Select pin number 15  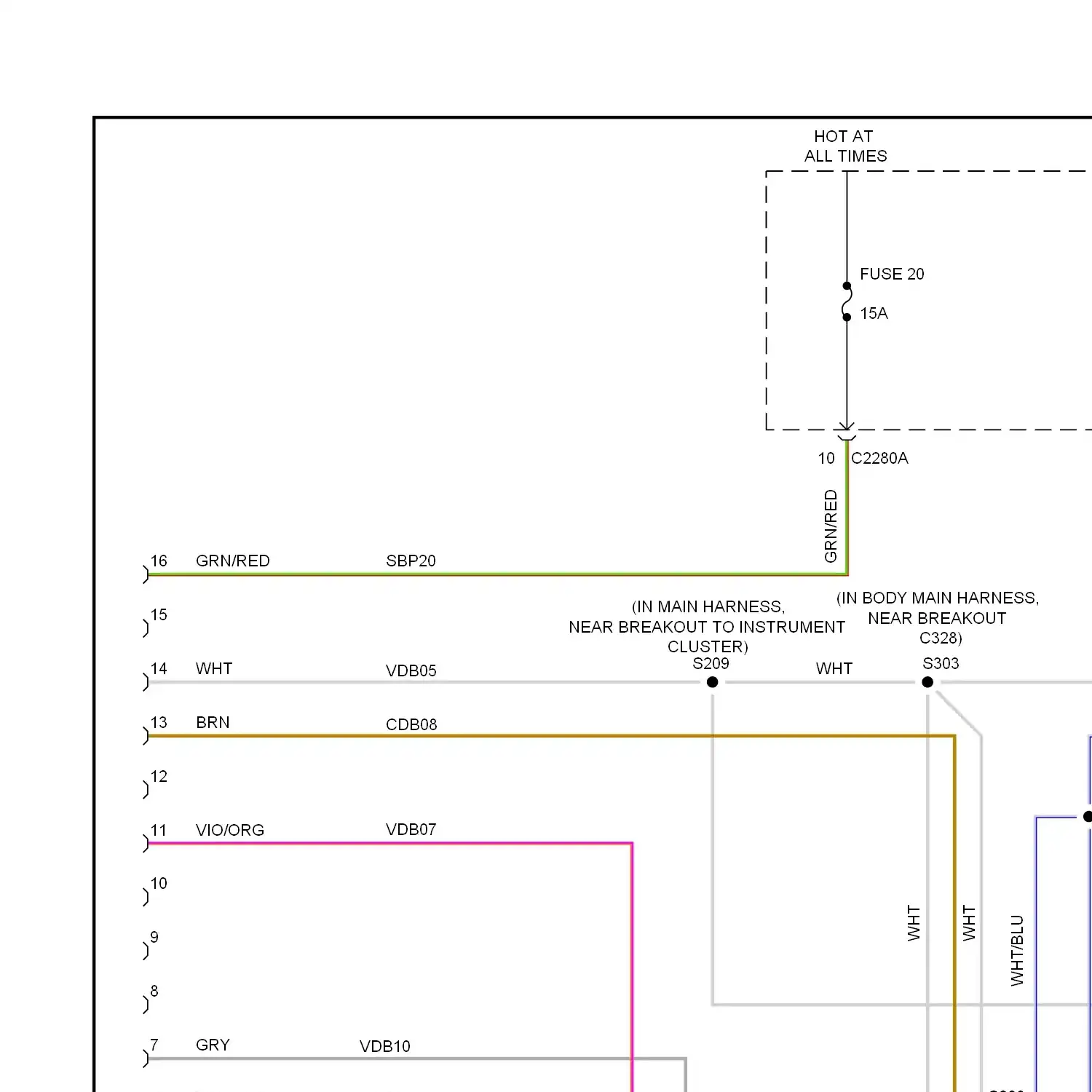click(159, 614)
